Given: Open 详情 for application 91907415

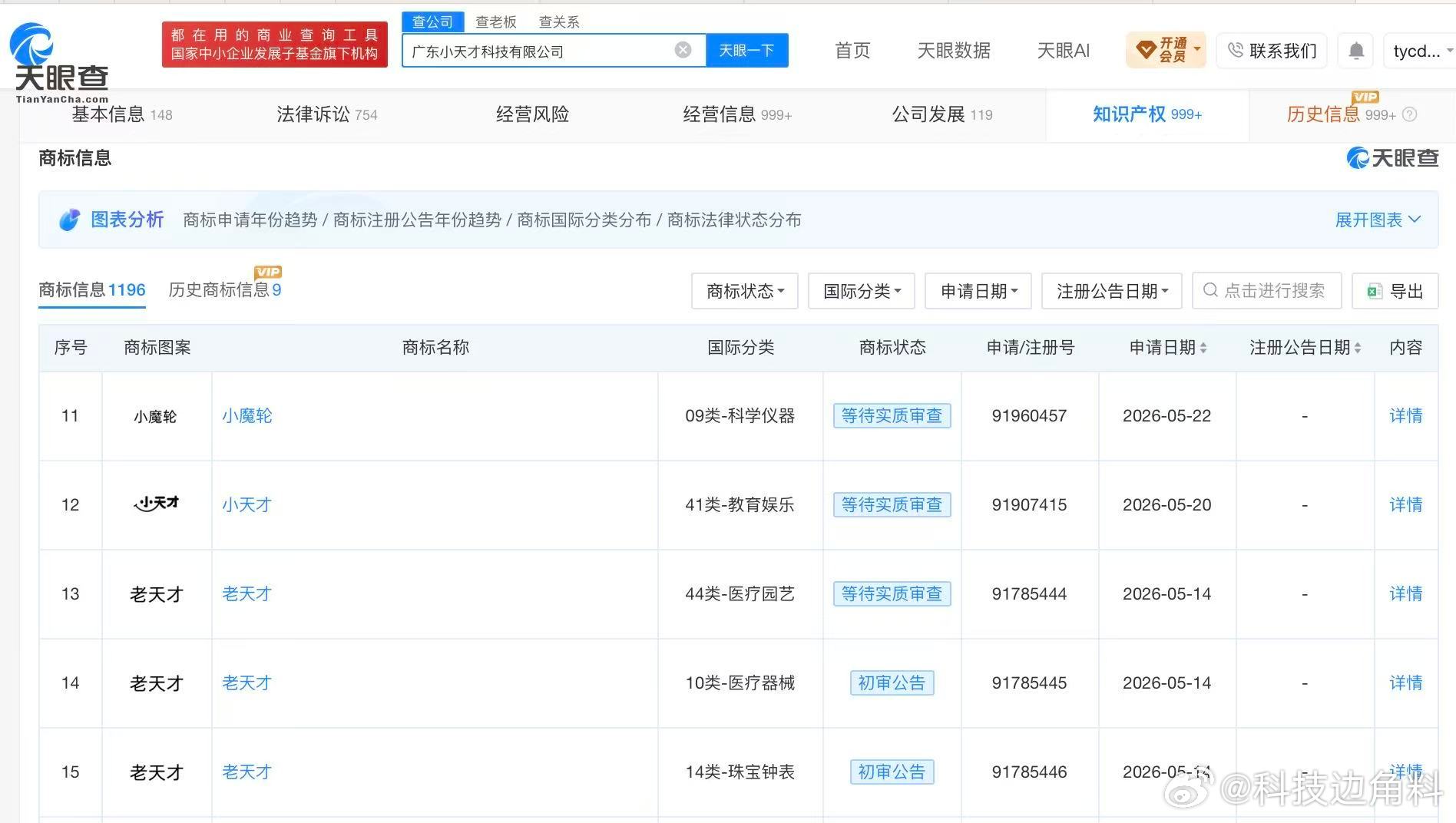Looking at the screenshot, I should tap(1405, 504).
